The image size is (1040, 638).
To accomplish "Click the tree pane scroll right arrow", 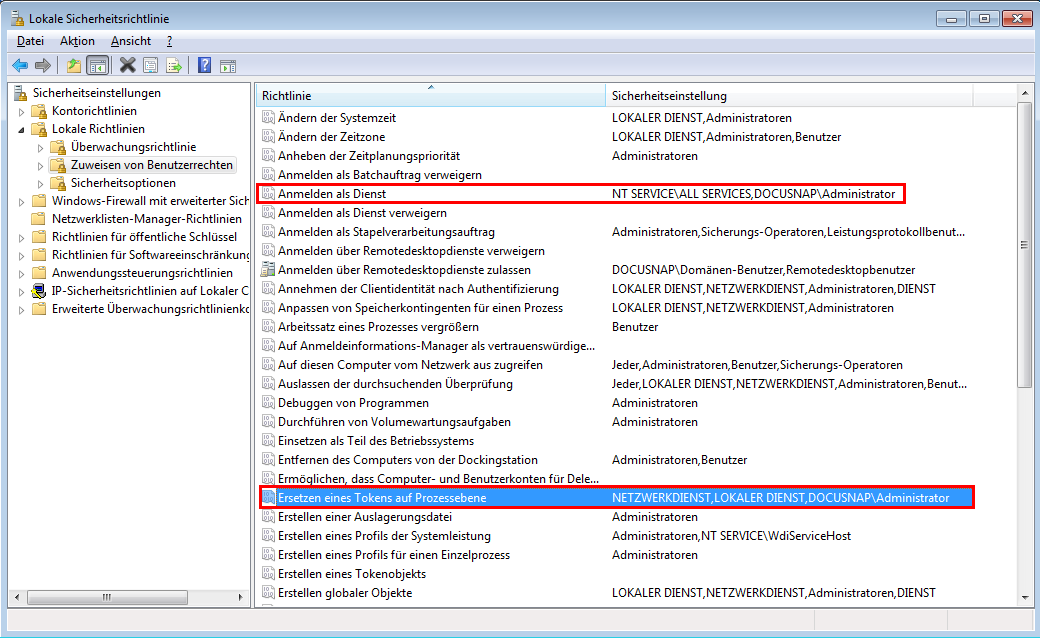I will 240,597.
